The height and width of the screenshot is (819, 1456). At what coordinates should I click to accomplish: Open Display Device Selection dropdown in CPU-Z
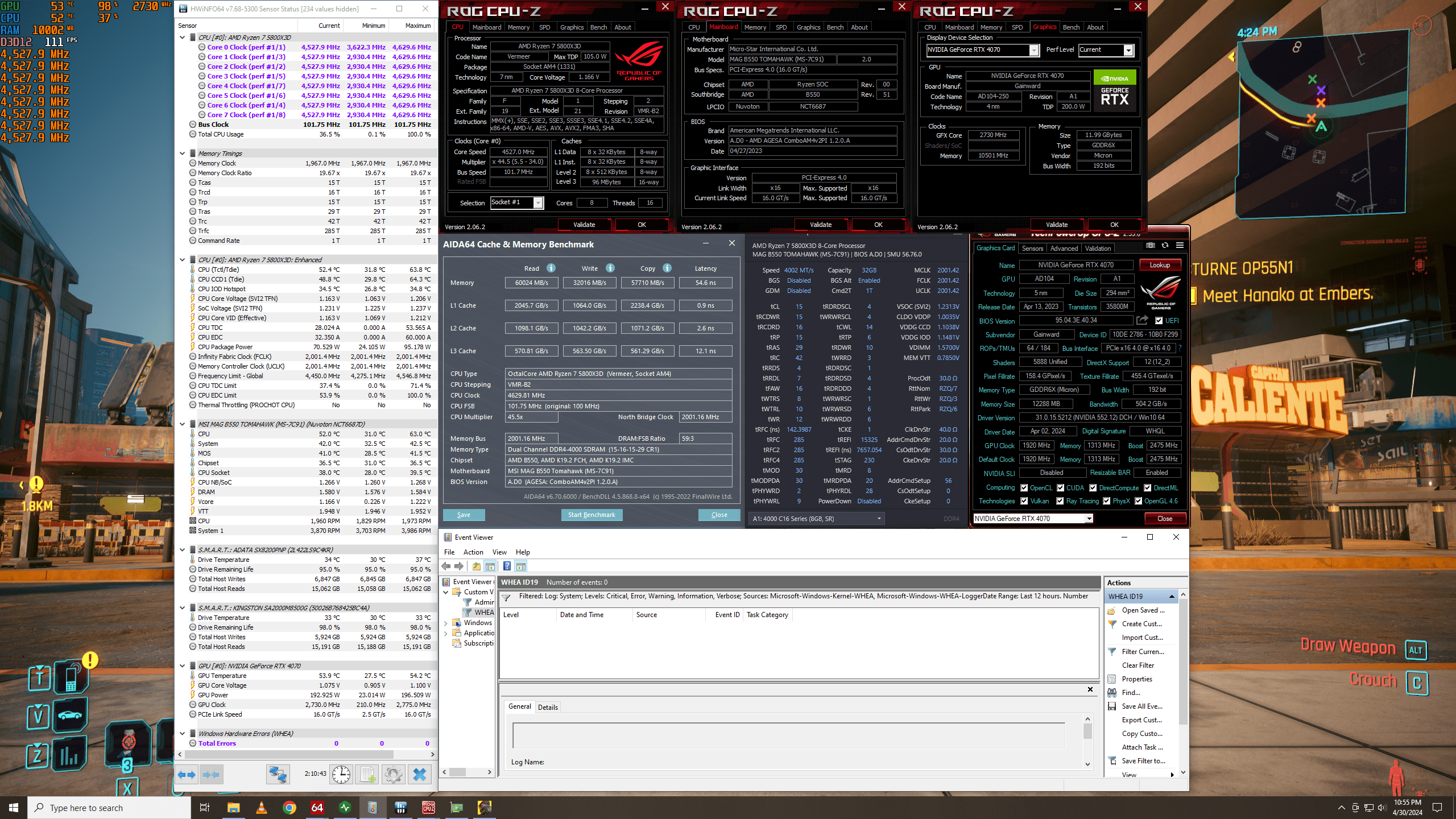pos(983,50)
